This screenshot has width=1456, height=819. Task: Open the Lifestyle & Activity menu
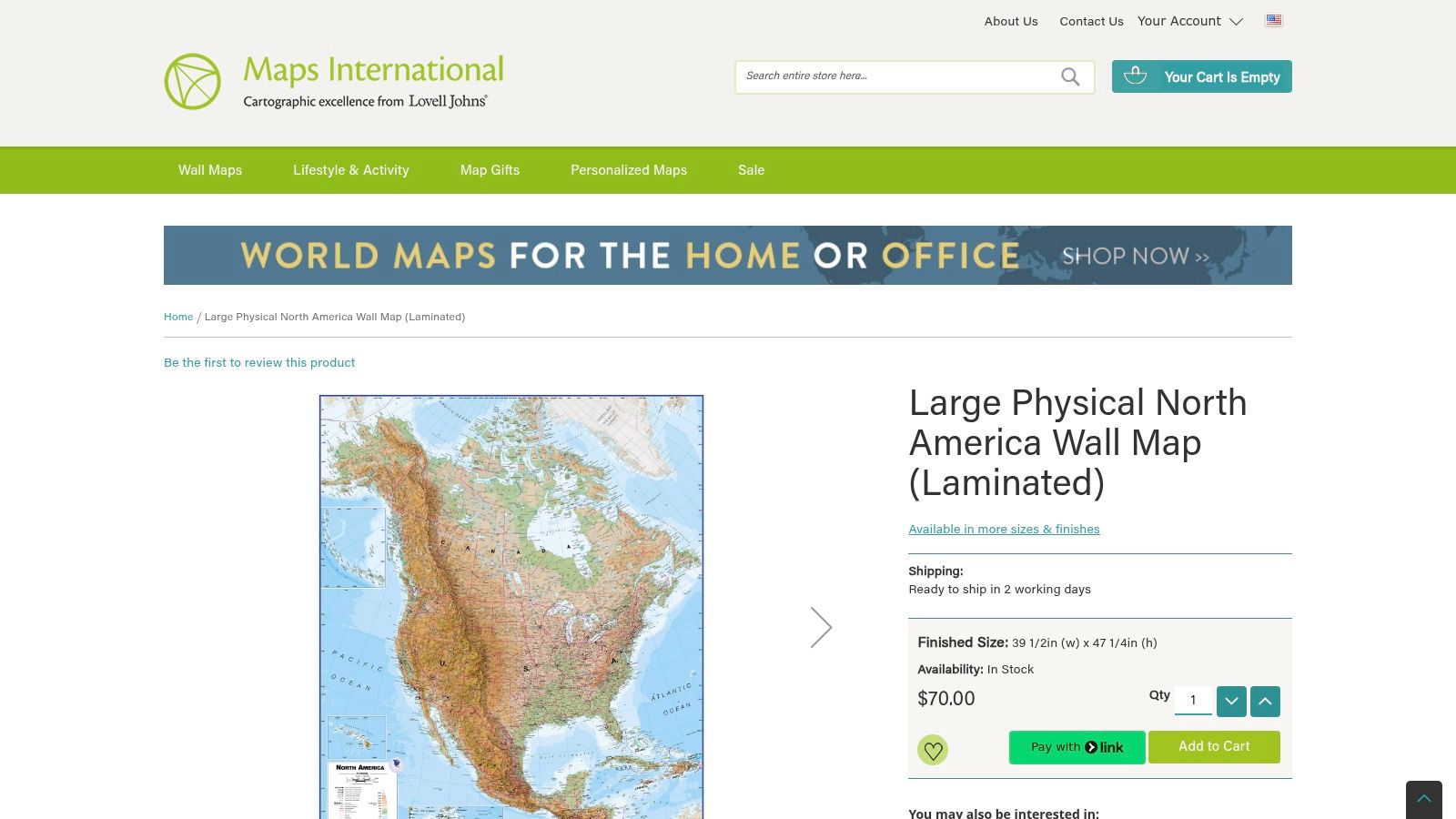[350, 170]
